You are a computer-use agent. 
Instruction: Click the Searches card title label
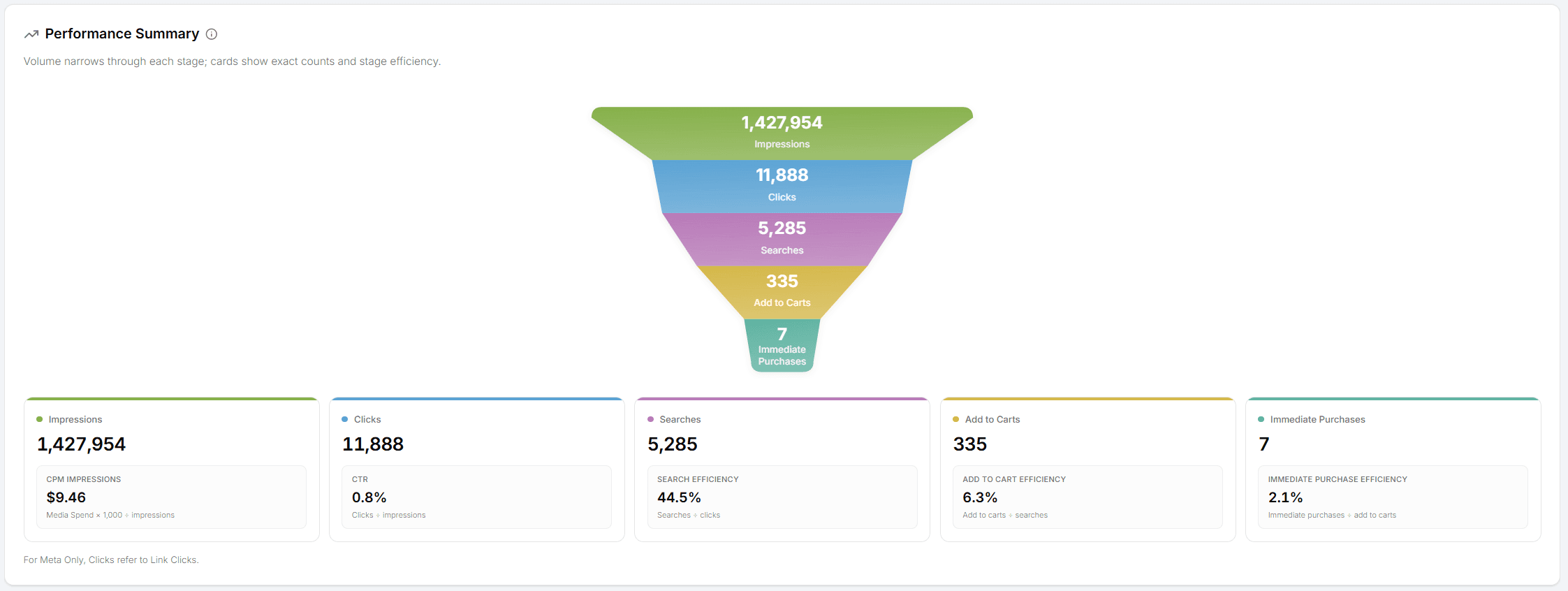[x=680, y=419]
